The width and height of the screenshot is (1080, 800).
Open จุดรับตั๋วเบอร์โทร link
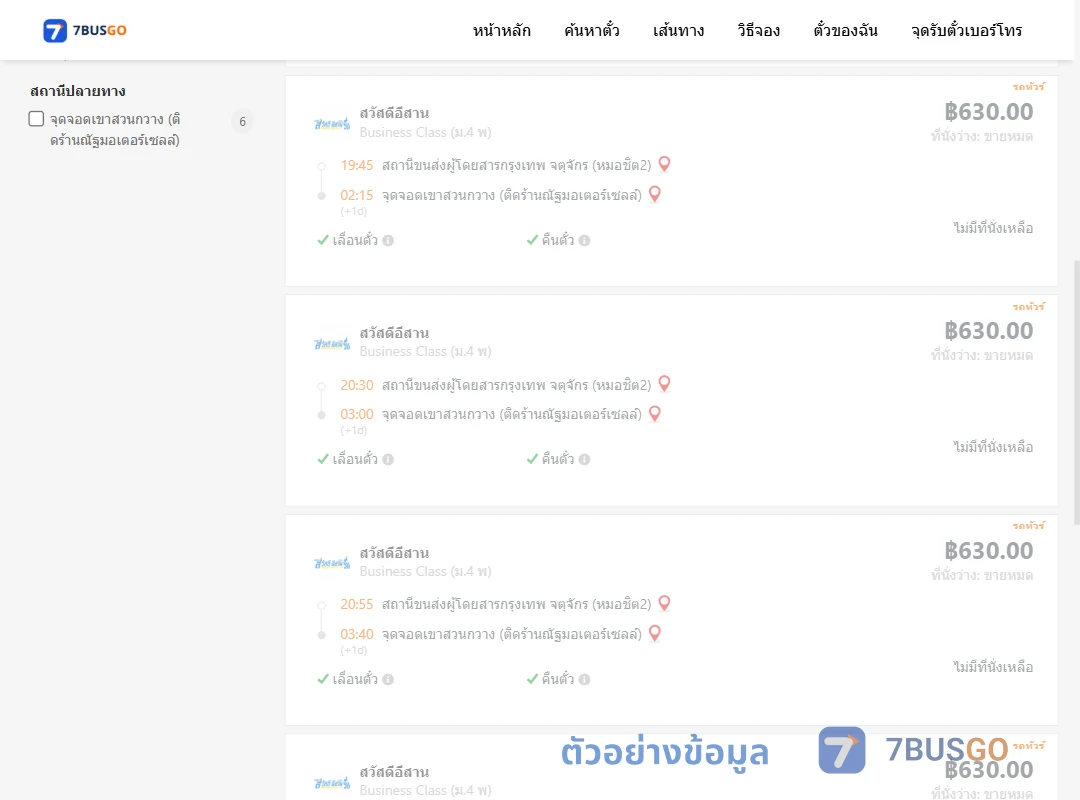tap(966, 30)
